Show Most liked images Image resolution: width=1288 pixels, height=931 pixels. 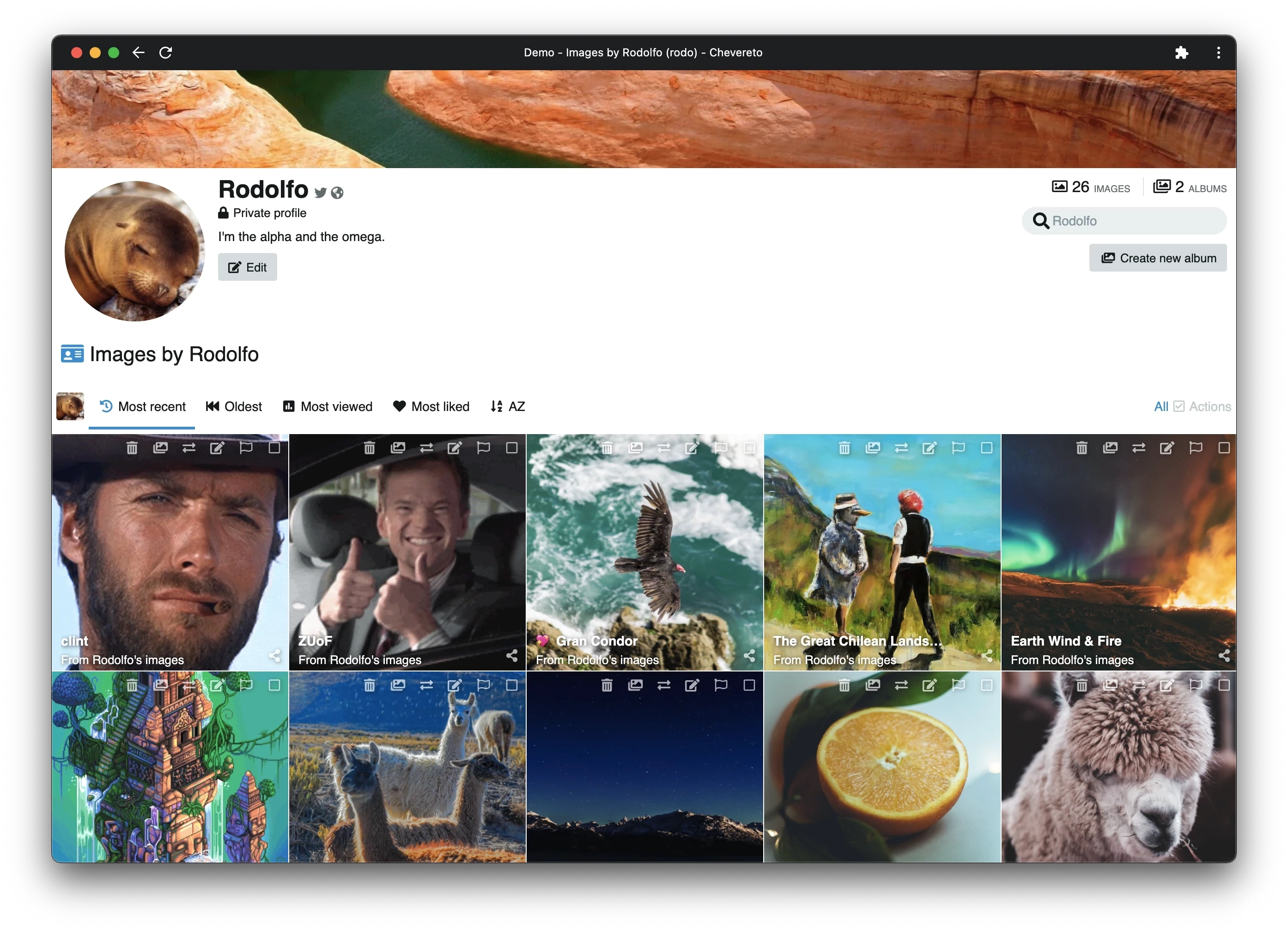(431, 406)
